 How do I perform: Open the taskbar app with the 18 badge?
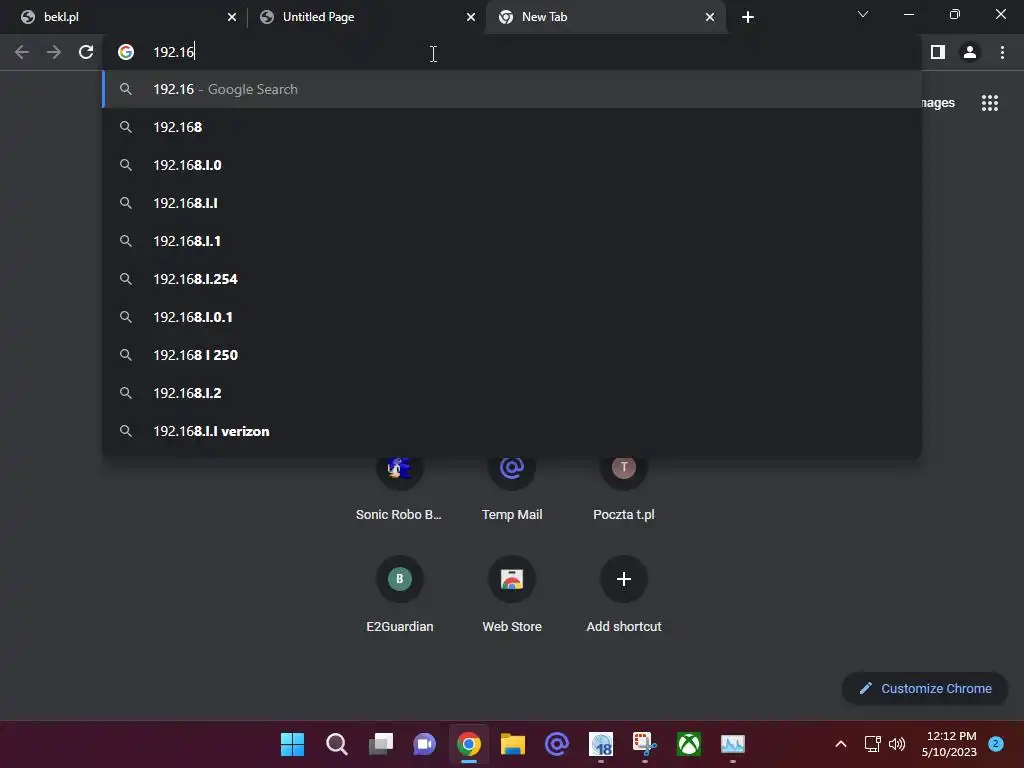[601, 744]
